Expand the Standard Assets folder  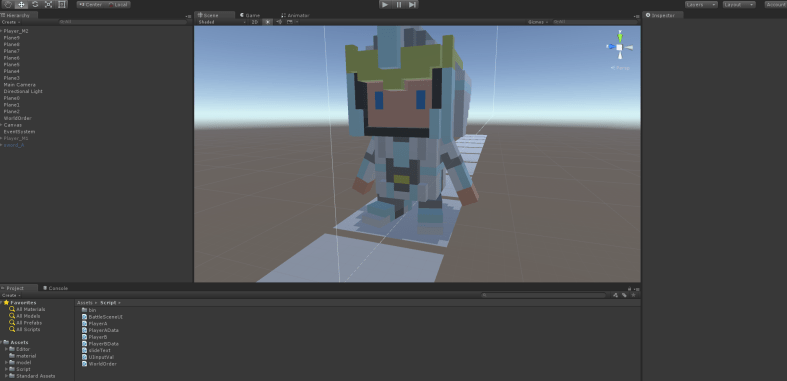coord(7,375)
